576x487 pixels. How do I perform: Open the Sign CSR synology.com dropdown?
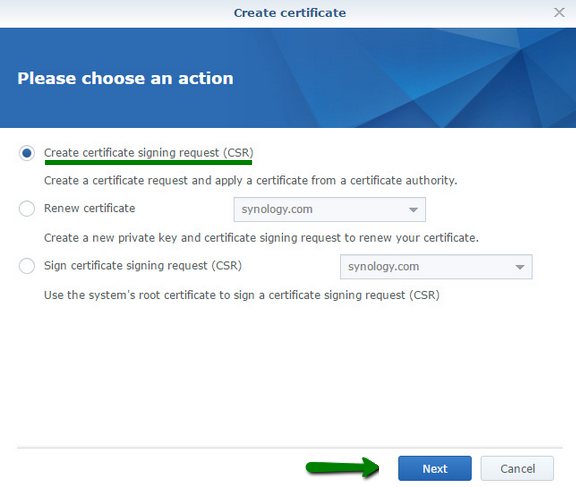tap(436, 267)
